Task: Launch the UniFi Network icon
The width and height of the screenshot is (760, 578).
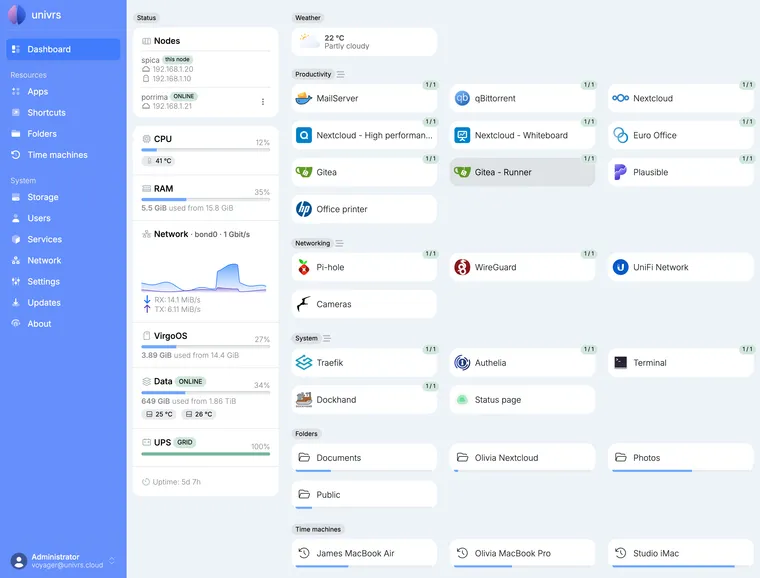Action: click(x=620, y=267)
